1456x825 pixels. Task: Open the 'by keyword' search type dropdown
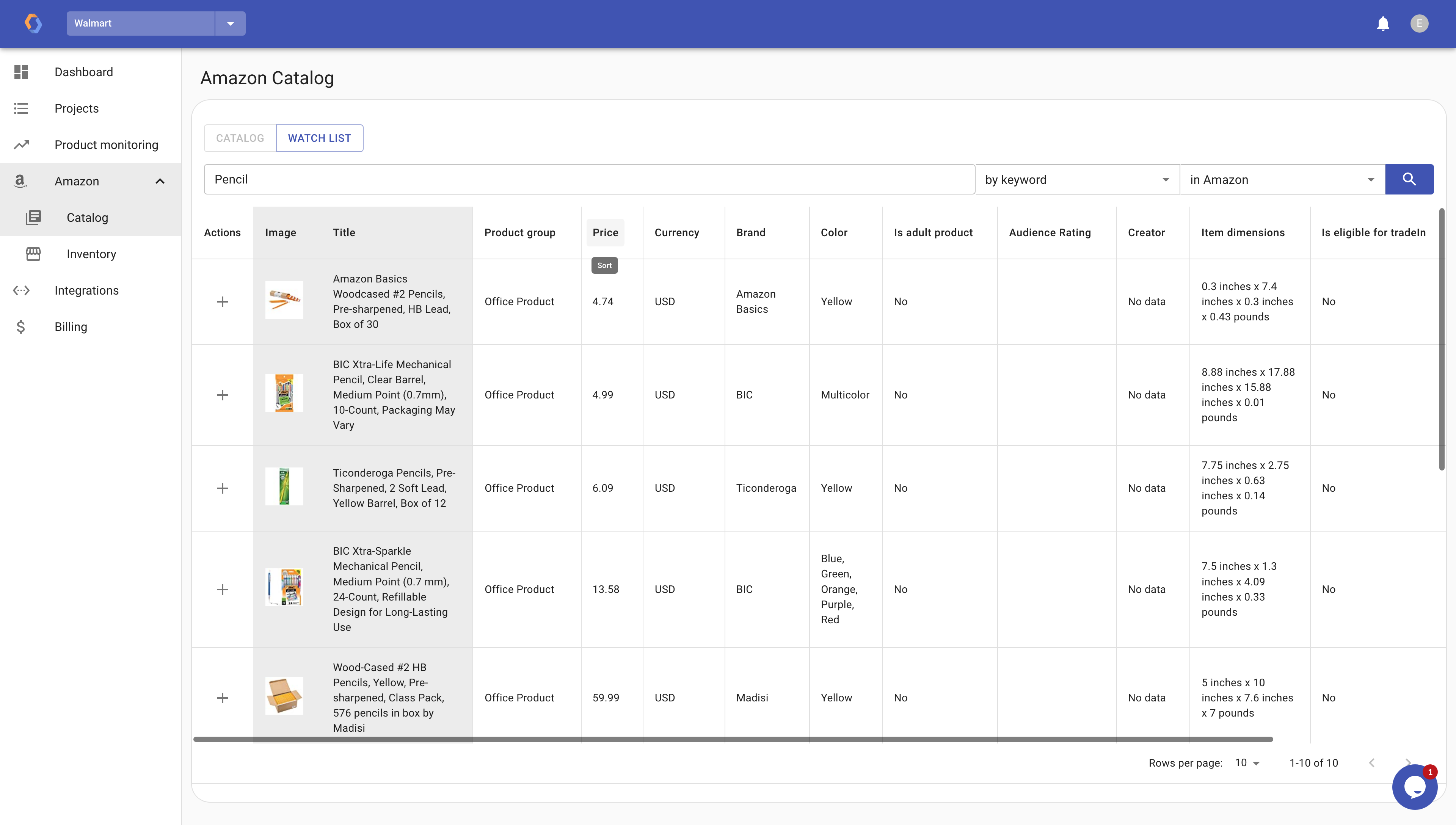[x=1077, y=180]
